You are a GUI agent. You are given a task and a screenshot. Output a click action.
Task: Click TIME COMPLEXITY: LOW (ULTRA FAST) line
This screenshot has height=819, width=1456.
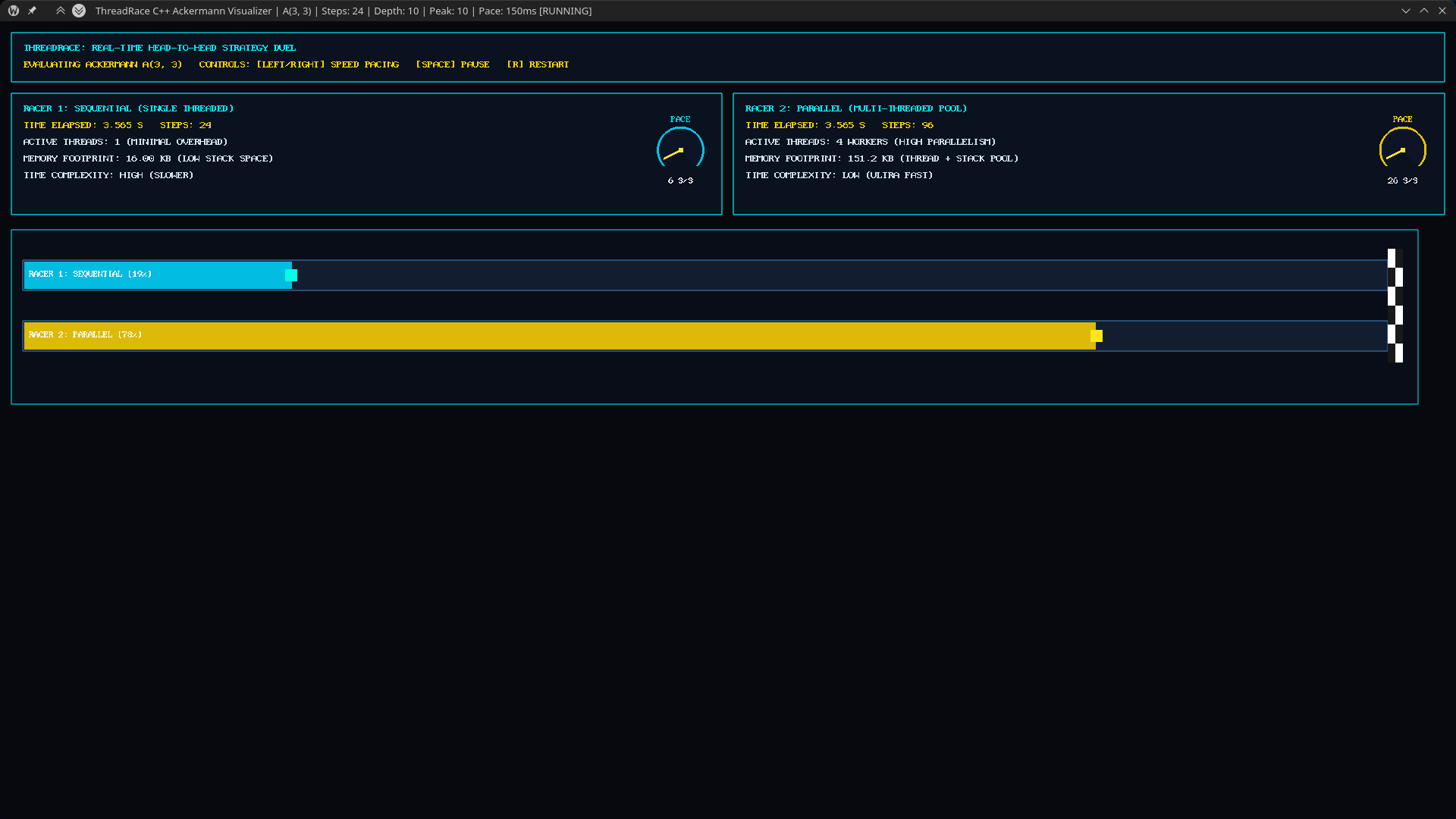[839, 175]
